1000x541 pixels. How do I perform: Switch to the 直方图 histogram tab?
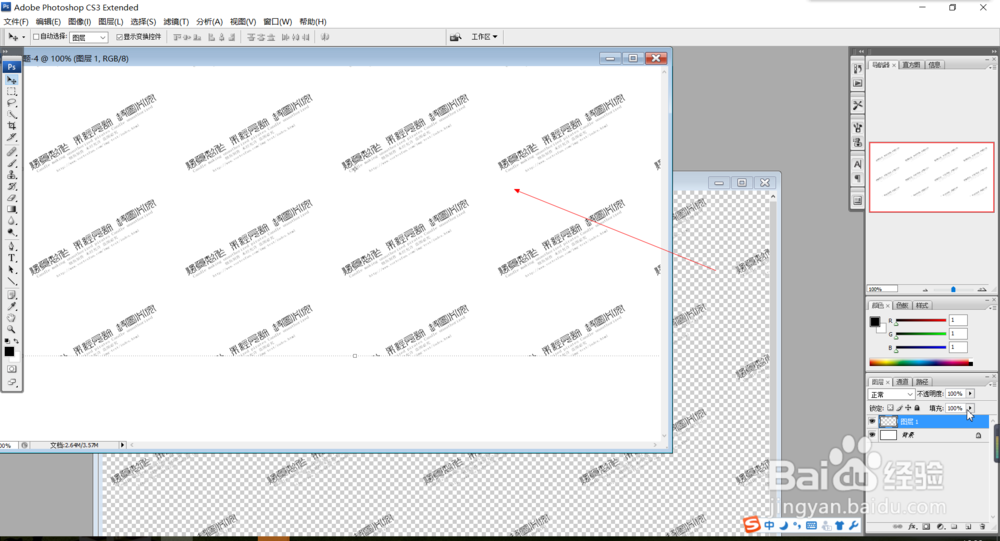coord(911,65)
